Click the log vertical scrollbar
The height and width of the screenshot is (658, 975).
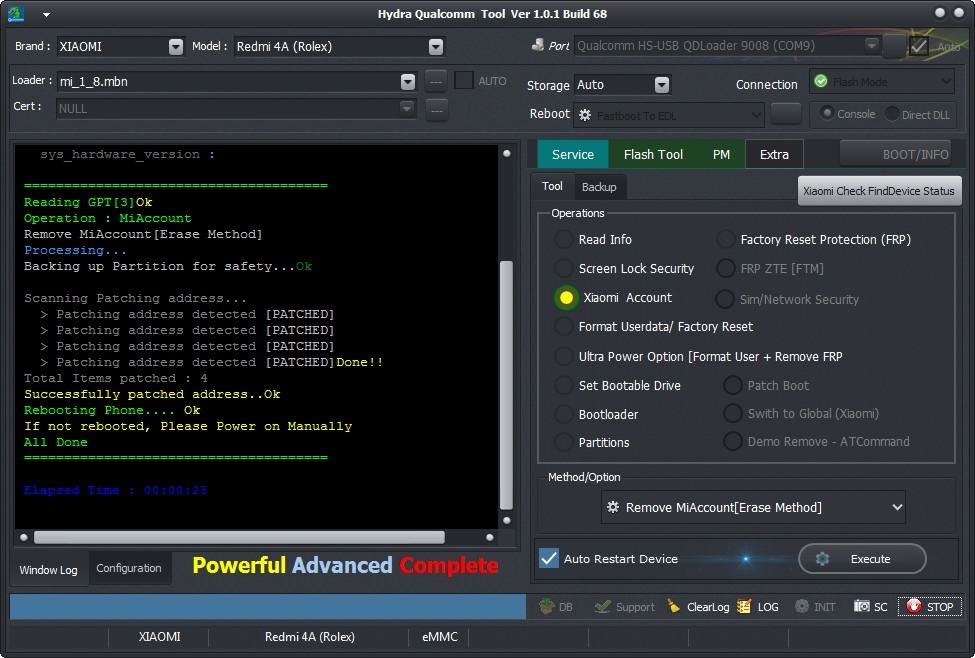(506, 385)
